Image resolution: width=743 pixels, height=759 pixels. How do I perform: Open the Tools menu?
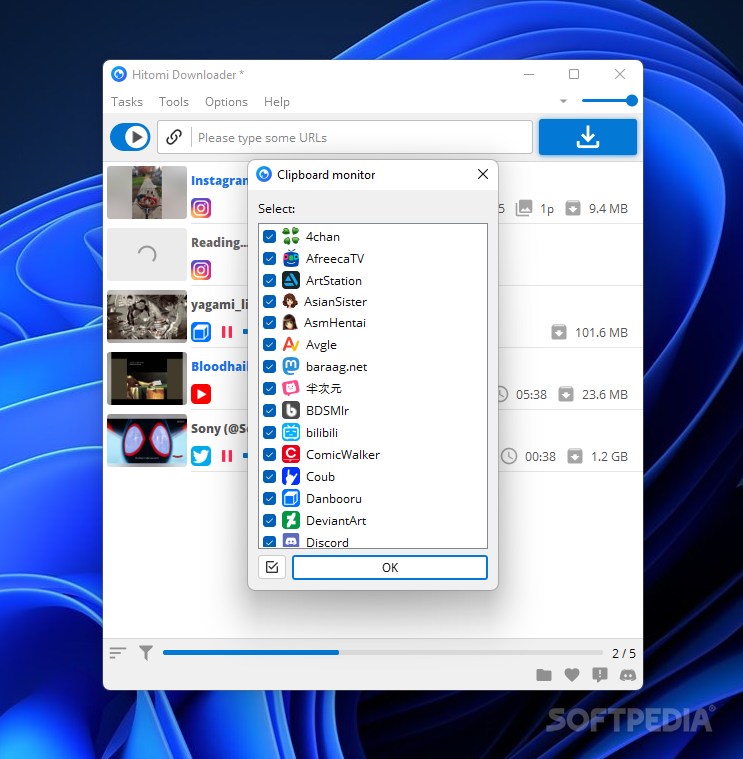coord(174,102)
